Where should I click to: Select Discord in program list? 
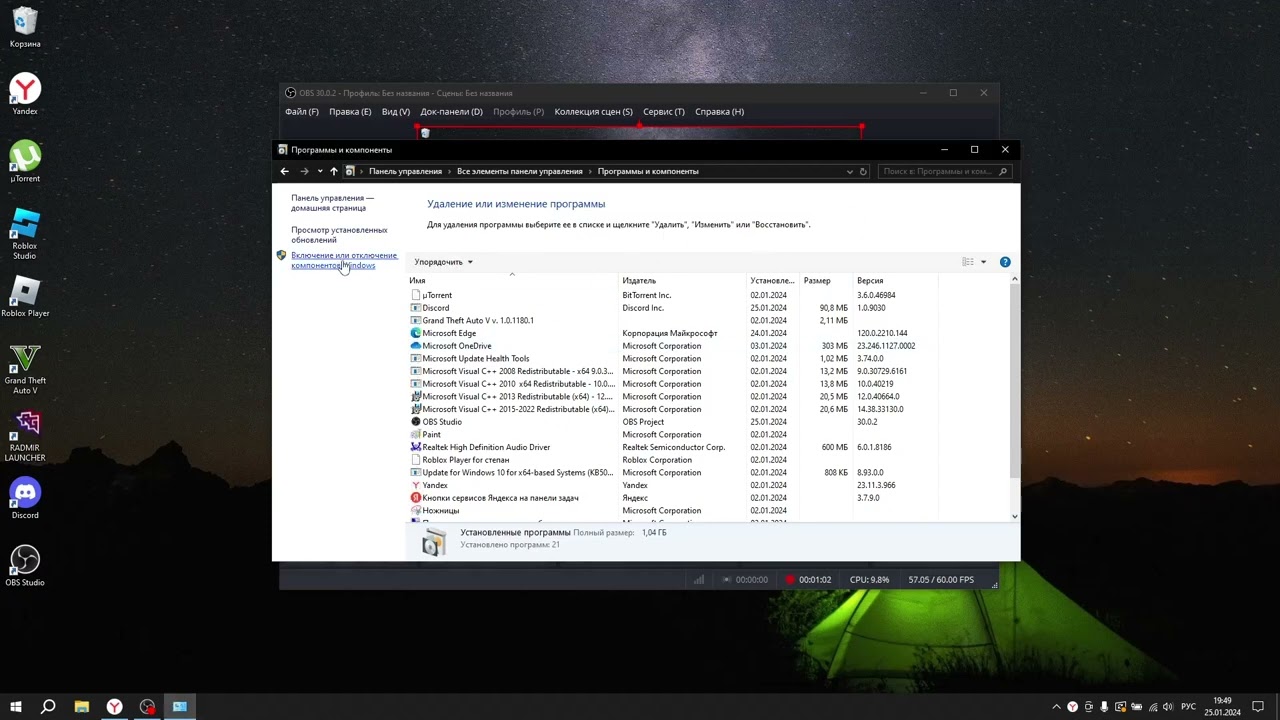pyautogui.click(x=435, y=308)
